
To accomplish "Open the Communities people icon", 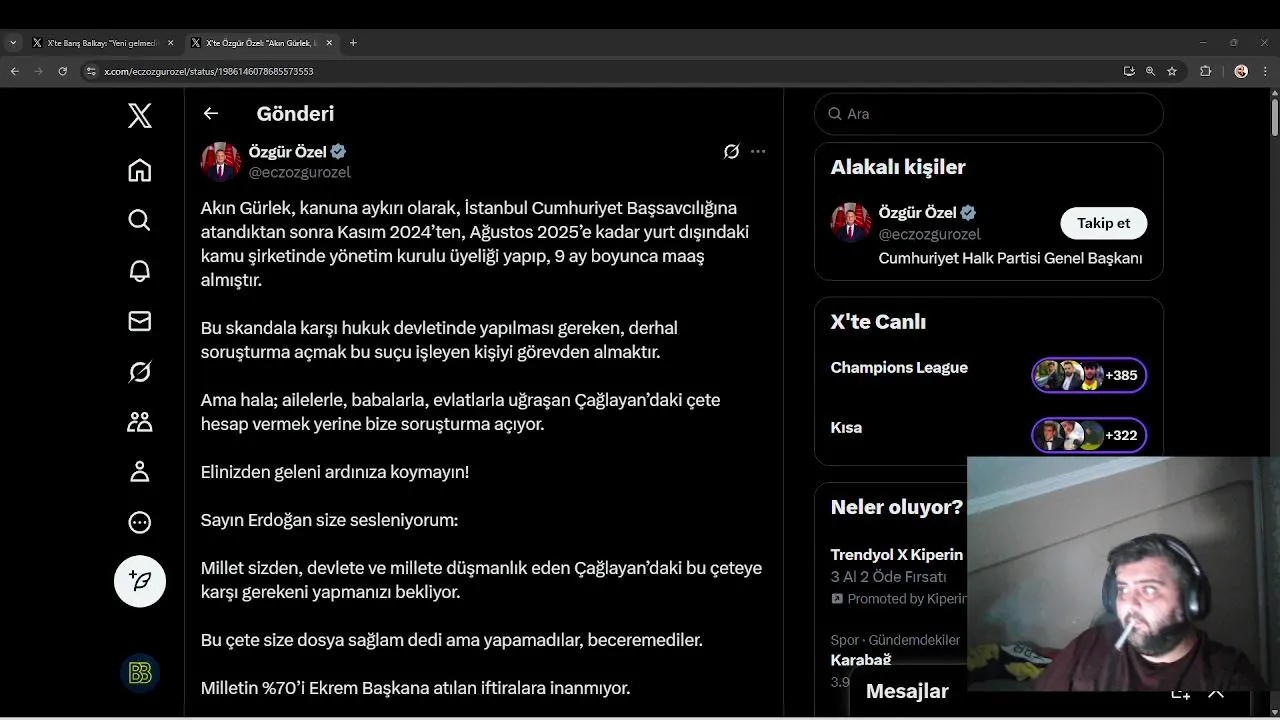I will point(140,422).
